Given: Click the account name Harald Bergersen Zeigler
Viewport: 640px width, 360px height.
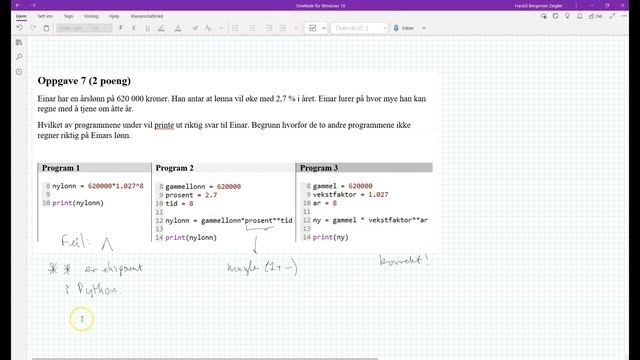Looking at the screenshot, I should click(x=538, y=6).
